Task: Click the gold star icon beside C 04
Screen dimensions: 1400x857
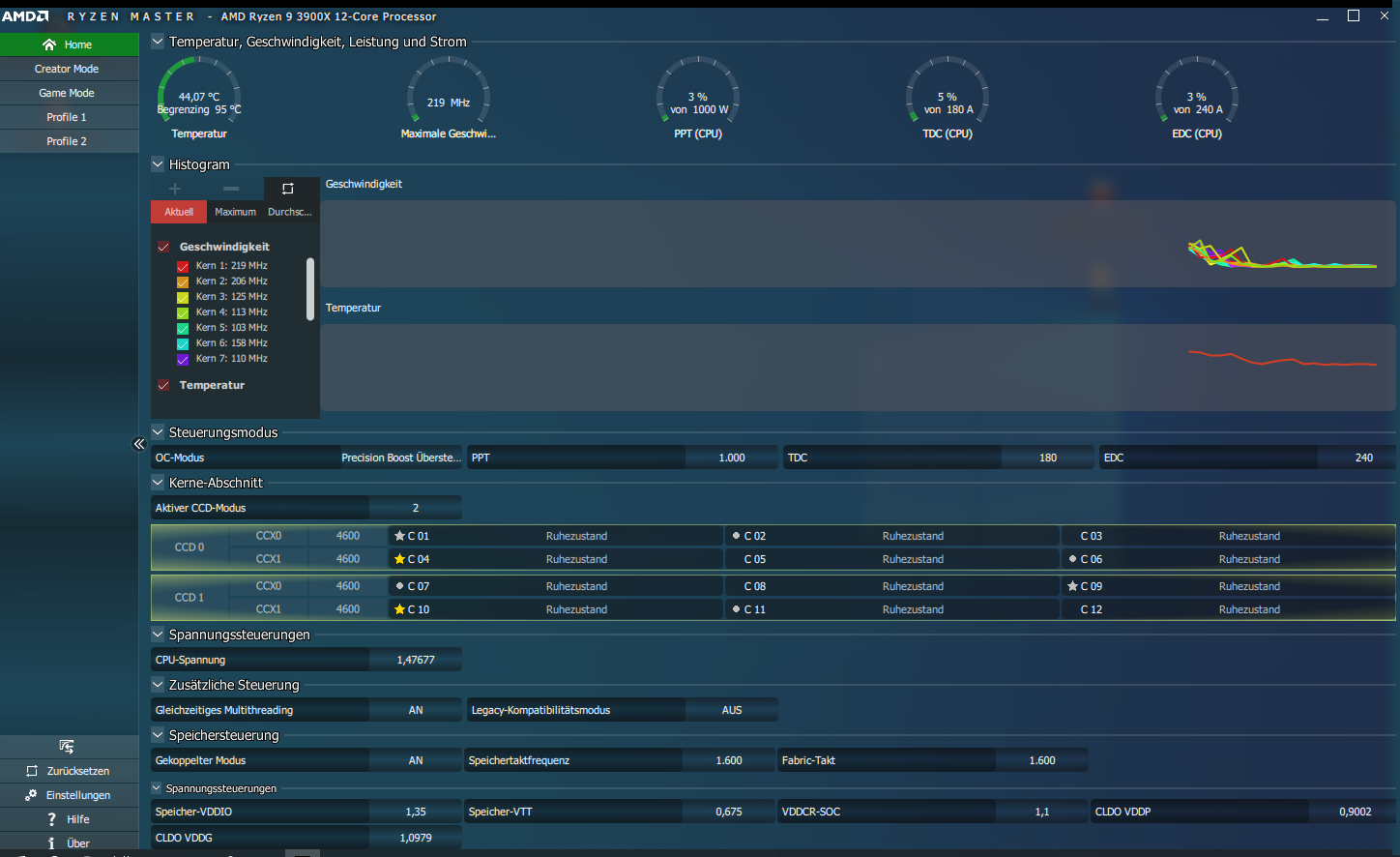Action: coord(399,559)
